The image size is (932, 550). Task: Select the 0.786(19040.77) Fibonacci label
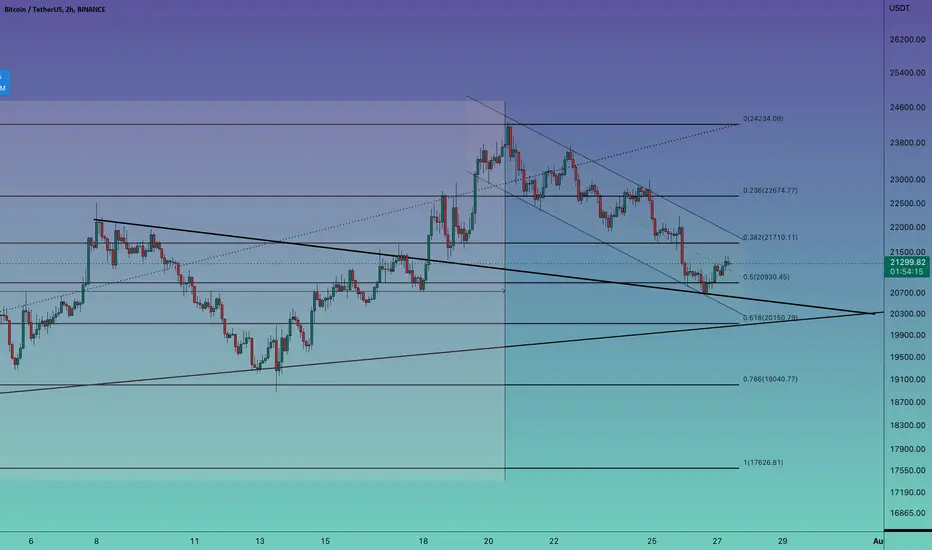coord(770,379)
